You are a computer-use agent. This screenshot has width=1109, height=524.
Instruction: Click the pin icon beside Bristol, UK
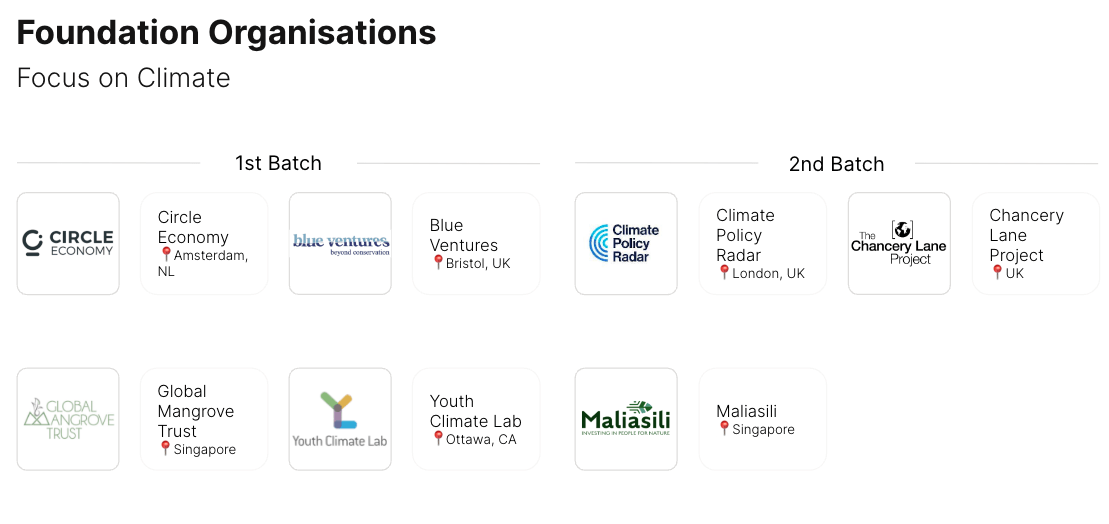point(438,262)
